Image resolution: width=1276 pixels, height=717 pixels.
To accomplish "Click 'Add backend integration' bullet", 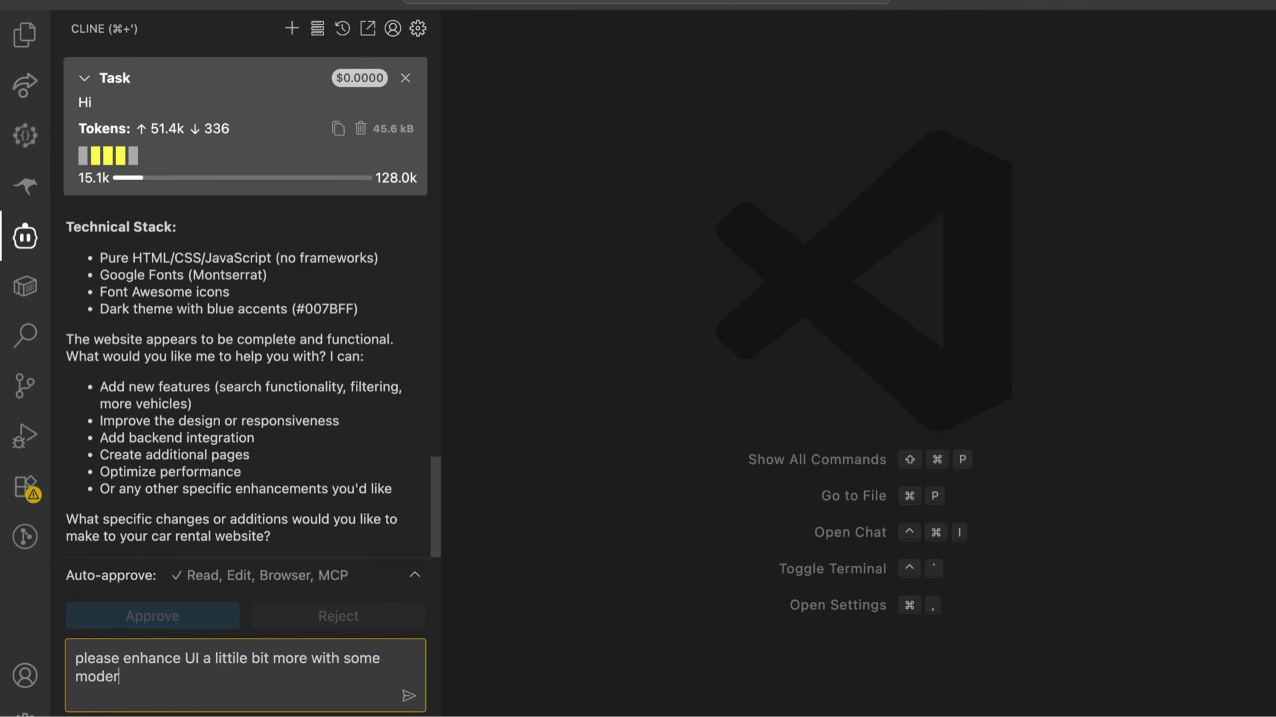I will pyautogui.click(x=177, y=438).
